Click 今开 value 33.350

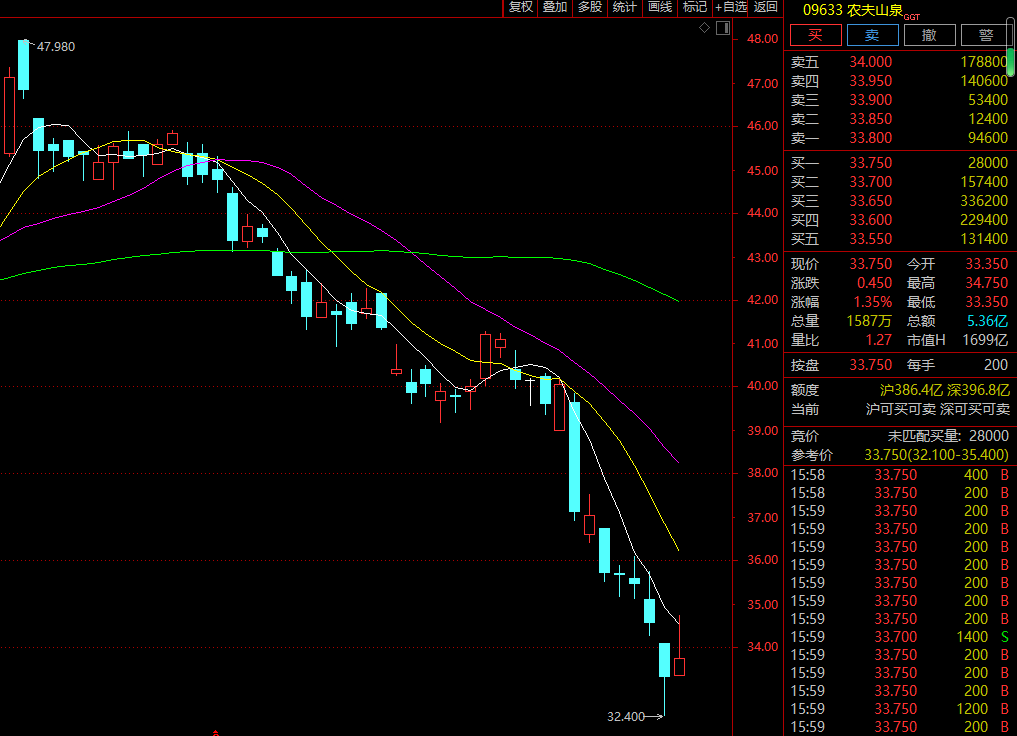click(x=987, y=264)
